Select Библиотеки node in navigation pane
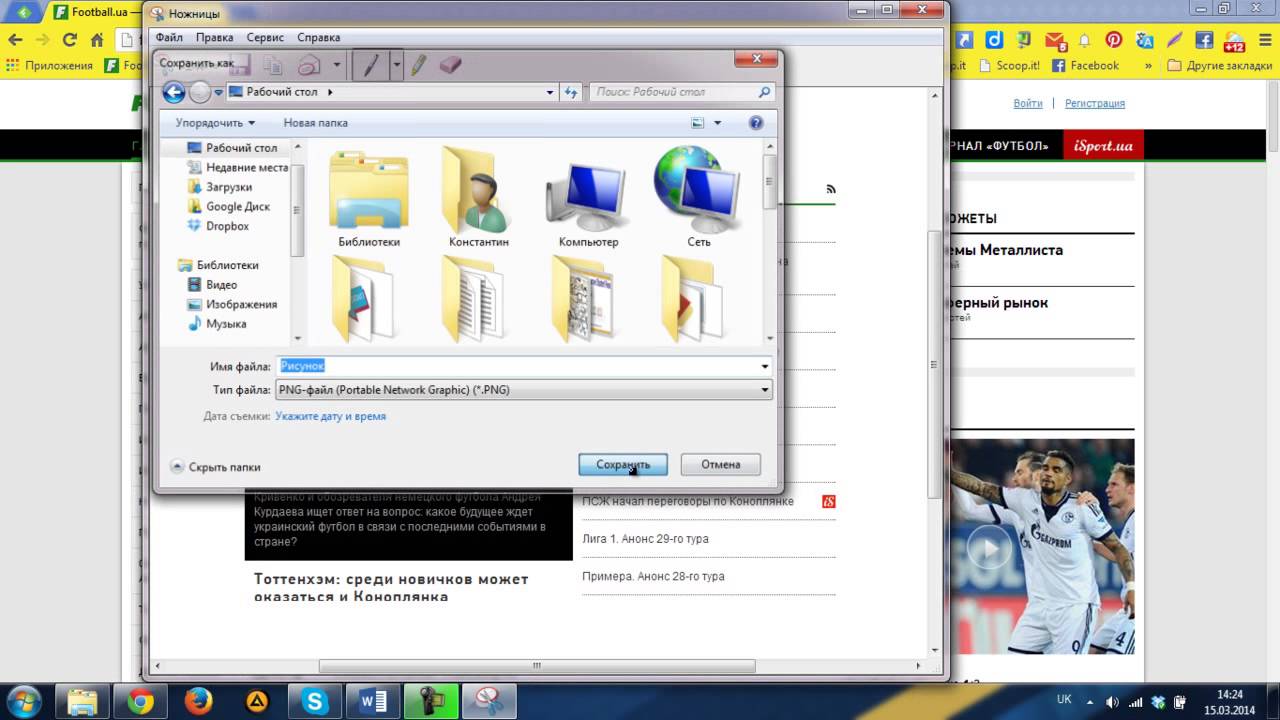 click(x=218, y=265)
